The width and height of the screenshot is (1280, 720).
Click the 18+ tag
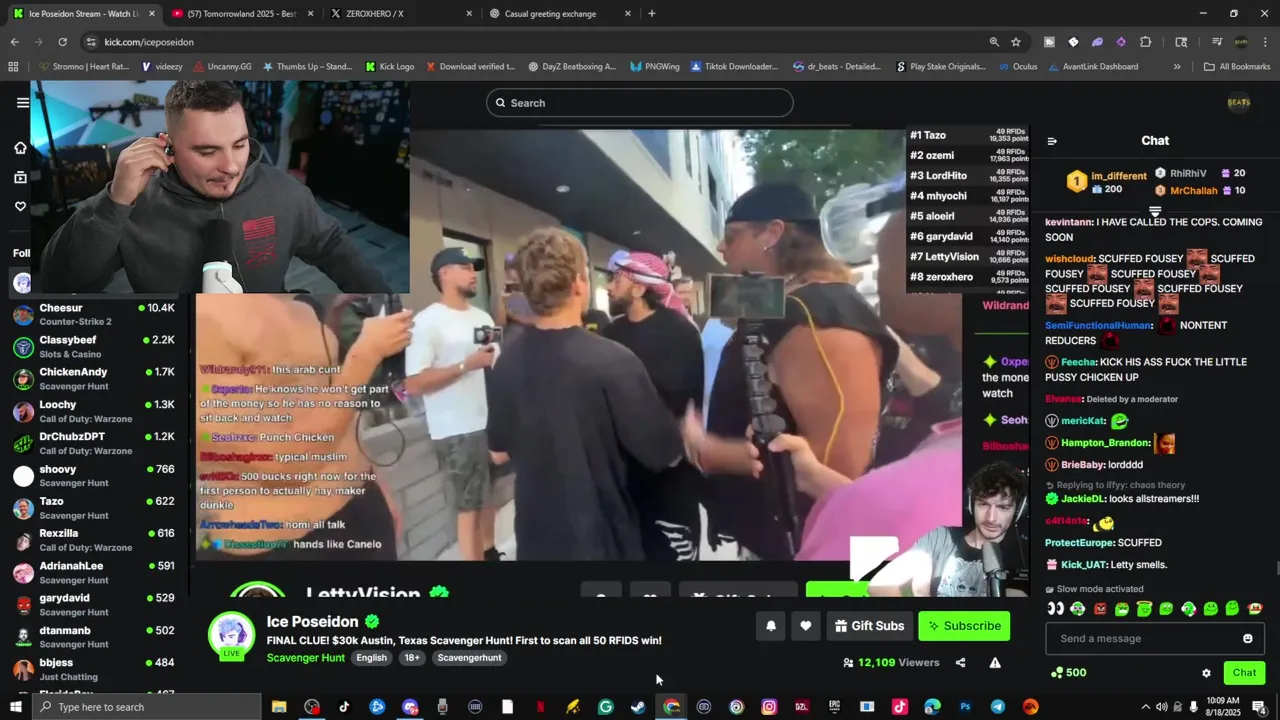412,658
